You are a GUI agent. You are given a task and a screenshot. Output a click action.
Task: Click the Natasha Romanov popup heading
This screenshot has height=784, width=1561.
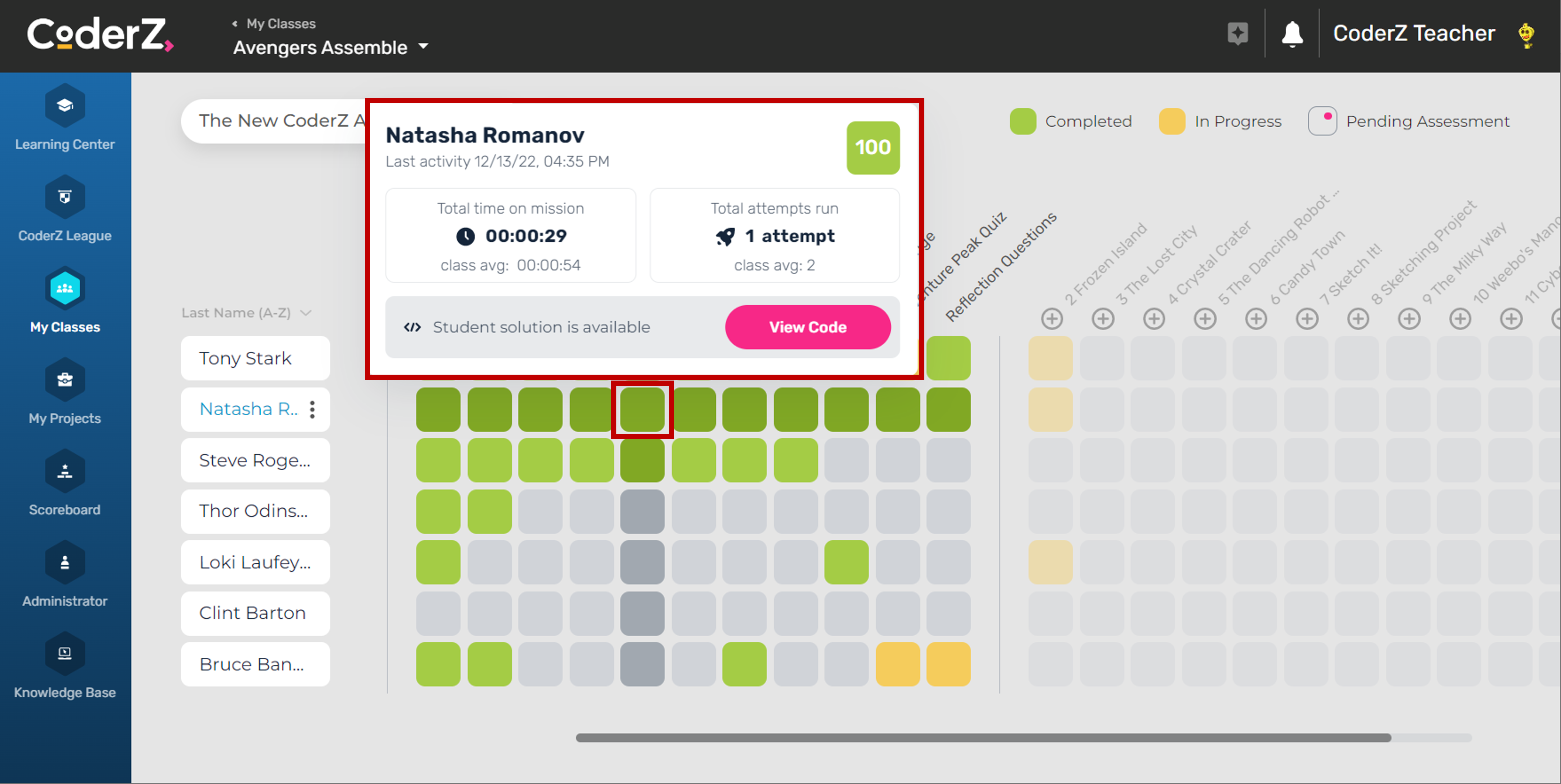[x=485, y=135]
